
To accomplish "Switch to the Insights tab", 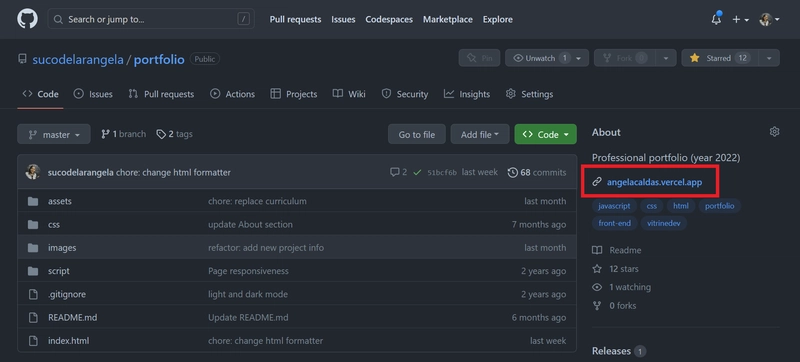I will (467, 94).
